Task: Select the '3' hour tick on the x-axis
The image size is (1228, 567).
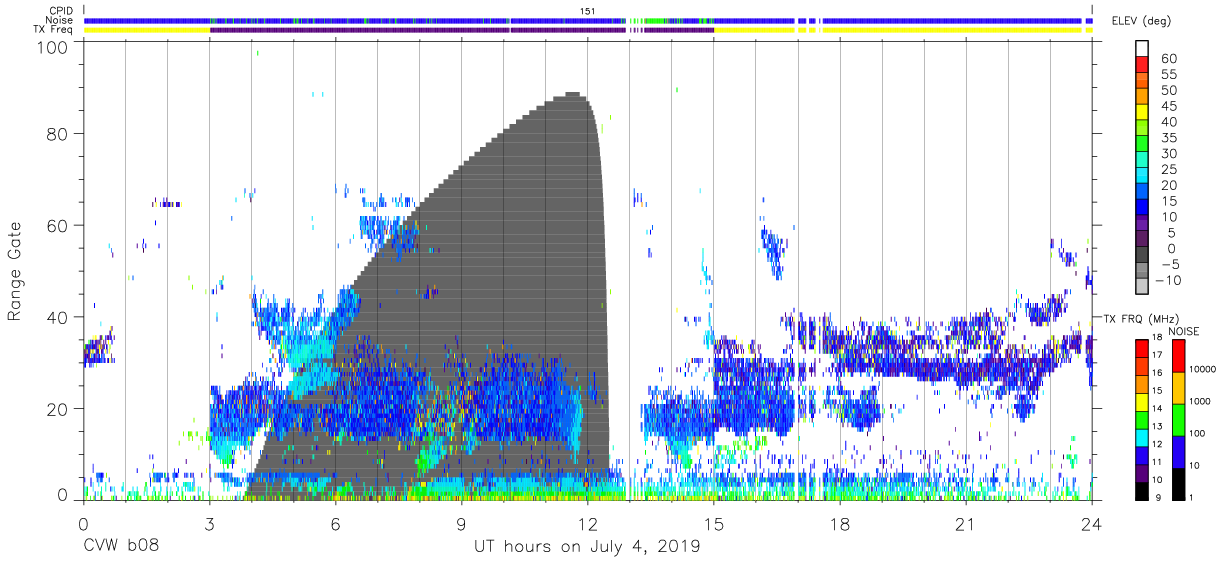Action: (x=209, y=525)
